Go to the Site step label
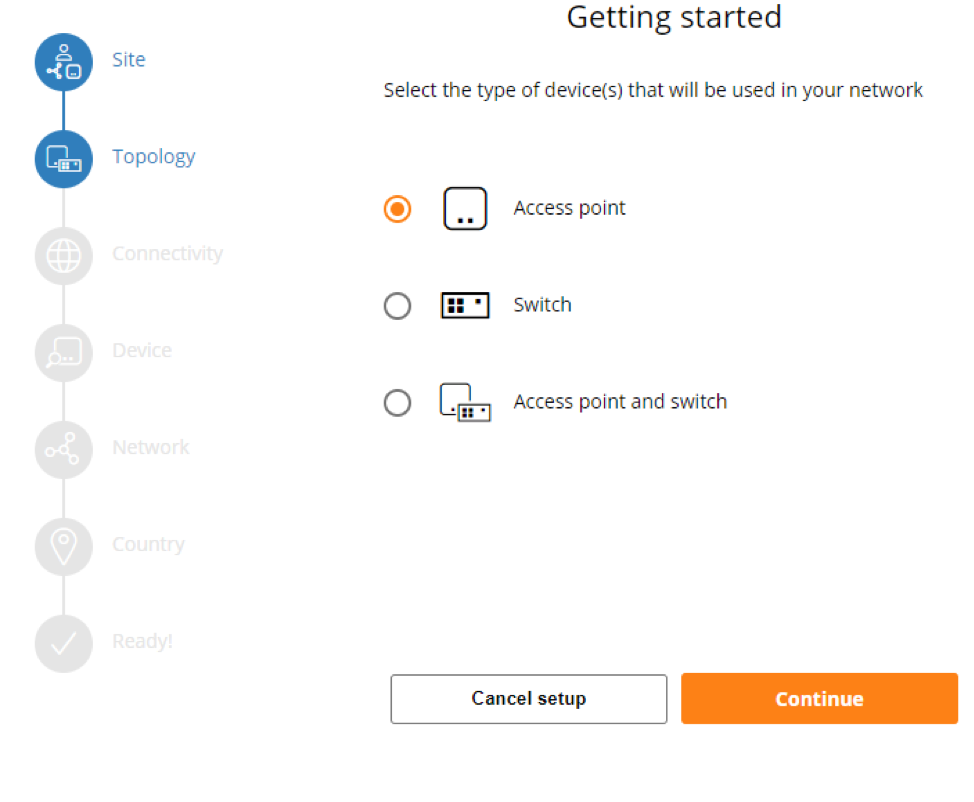974x802 pixels. pyautogui.click(x=129, y=60)
